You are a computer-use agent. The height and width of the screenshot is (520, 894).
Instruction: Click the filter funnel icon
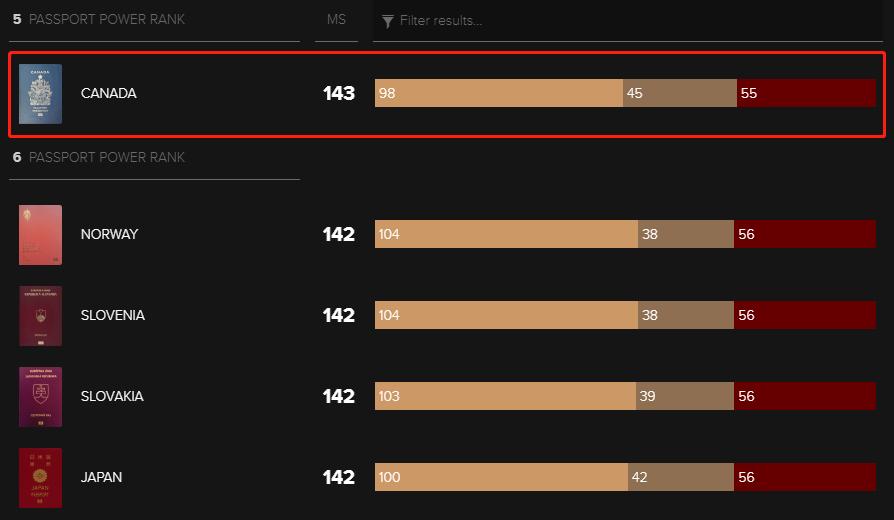tap(387, 21)
